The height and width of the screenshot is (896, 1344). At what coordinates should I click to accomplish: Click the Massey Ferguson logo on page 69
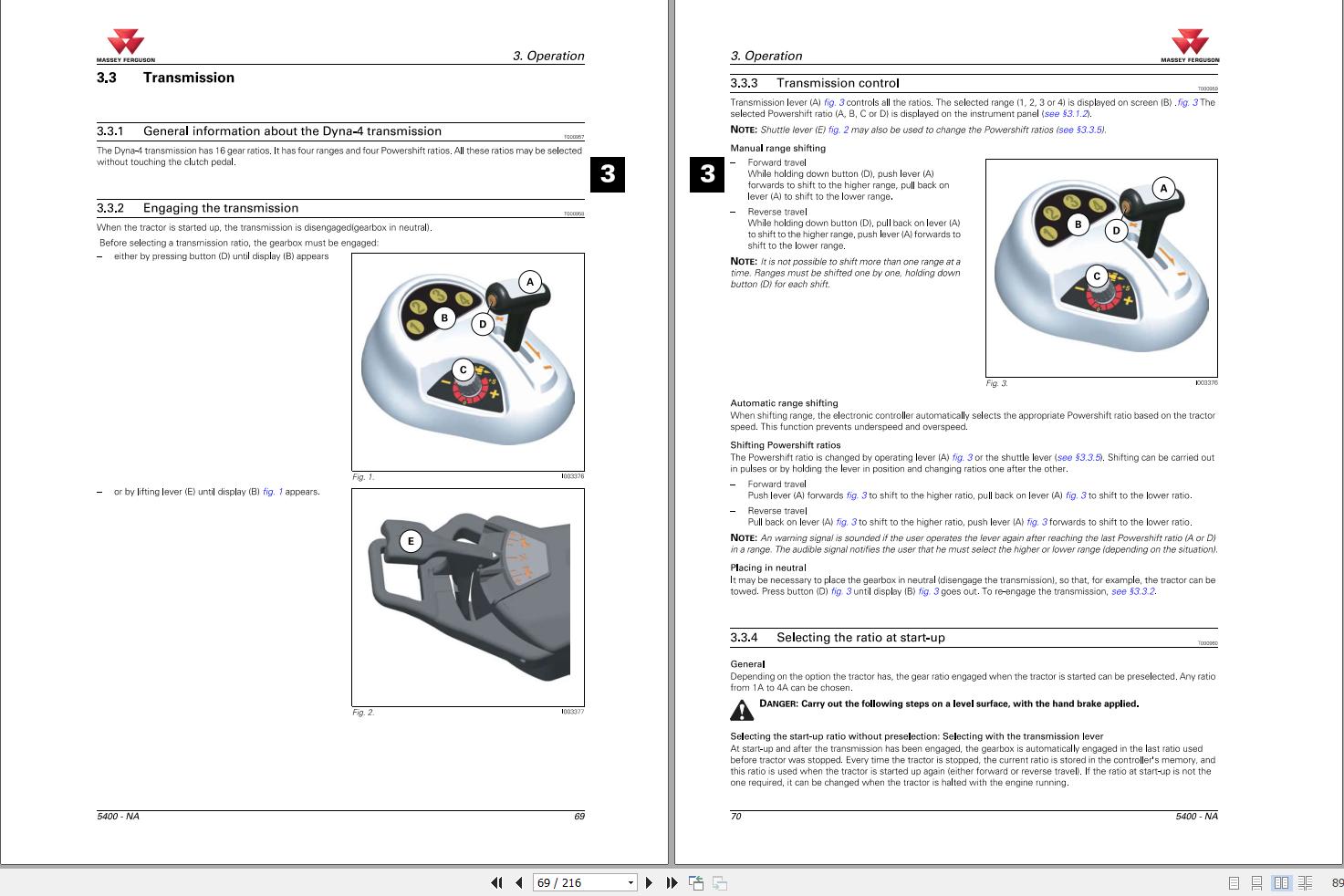126,47
